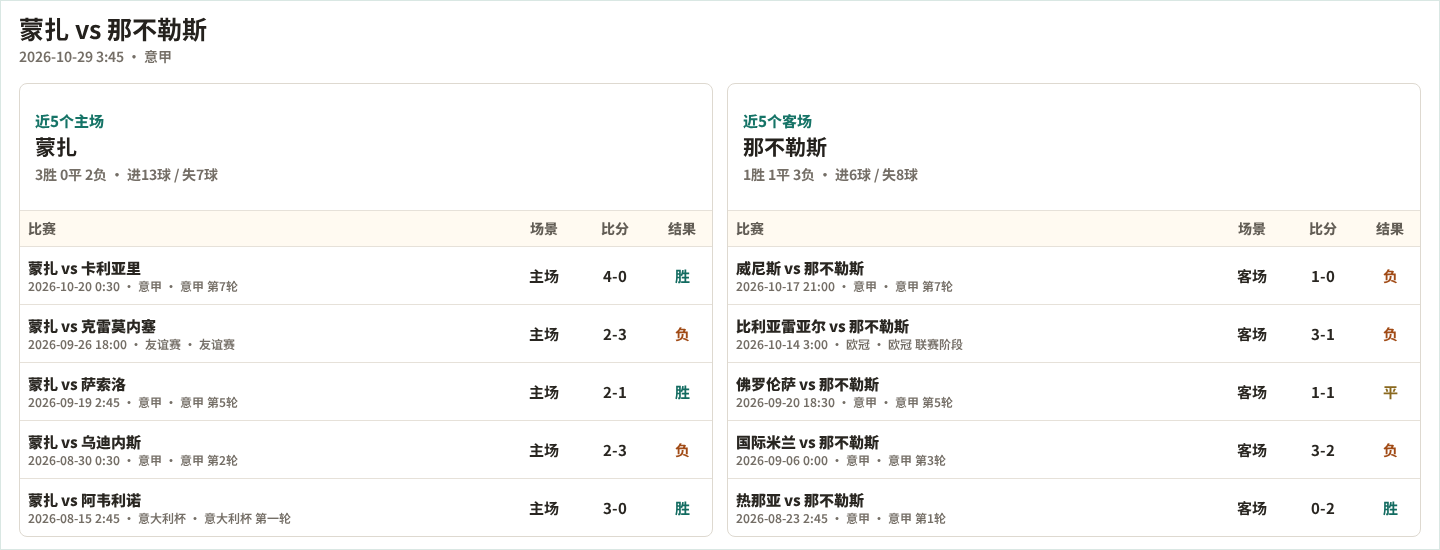Open the match 热那亚 vs 那不勒斯
The image size is (1440, 550).
pyautogui.click(x=800, y=500)
